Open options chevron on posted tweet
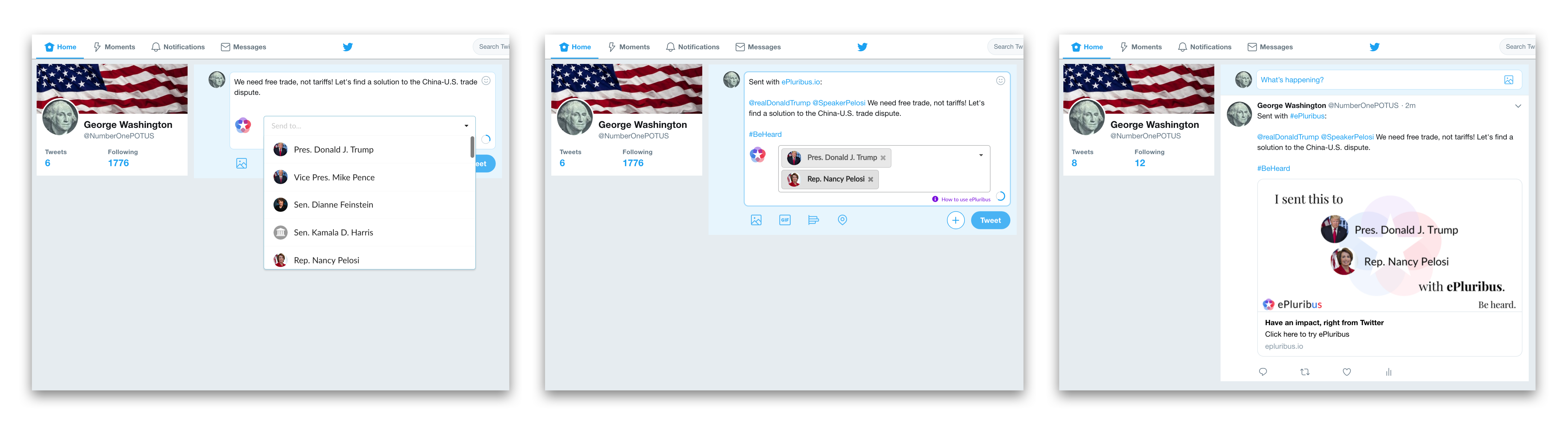Viewport: 1568px width, 425px height. [x=1518, y=106]
